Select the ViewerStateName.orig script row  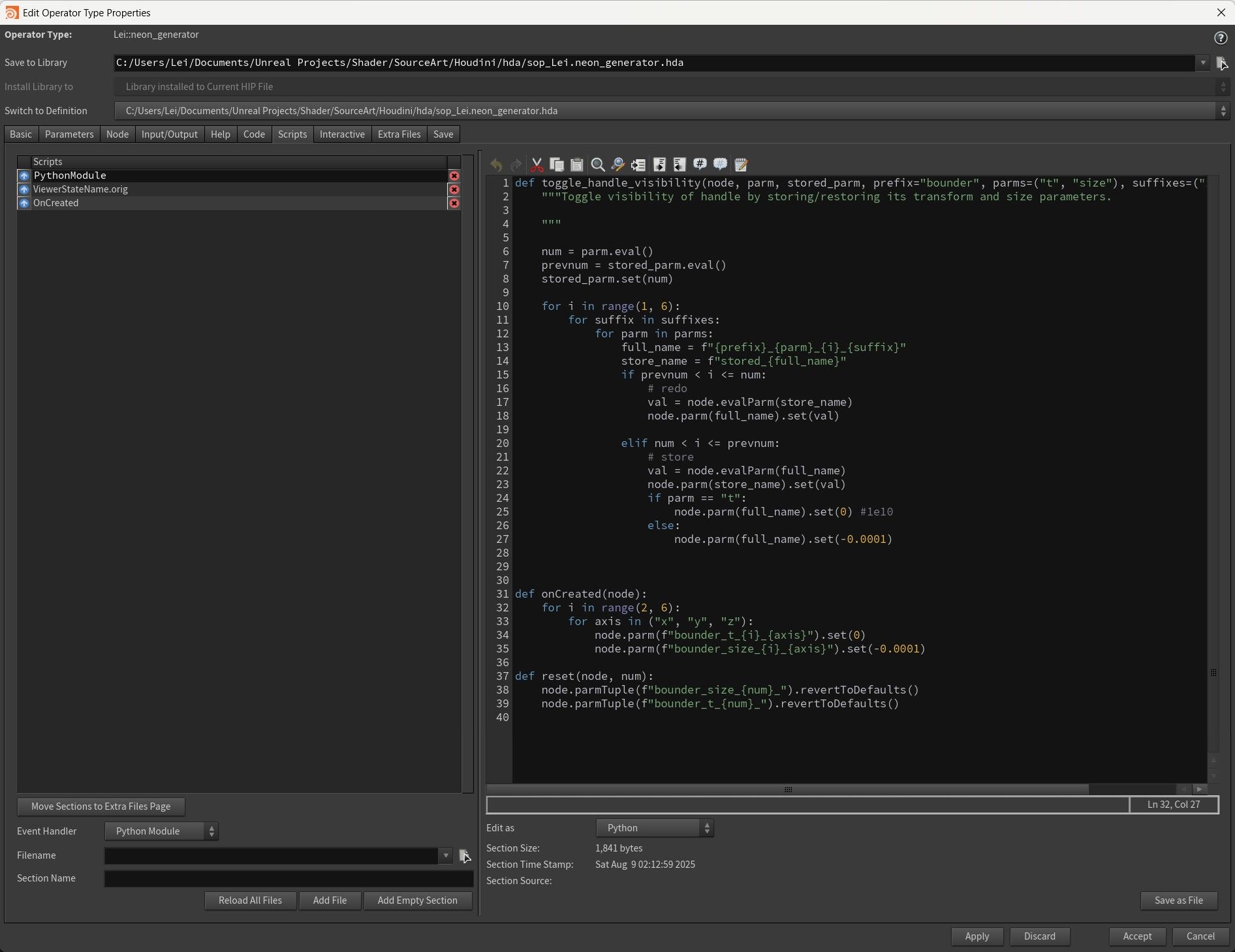coord(239,189)
